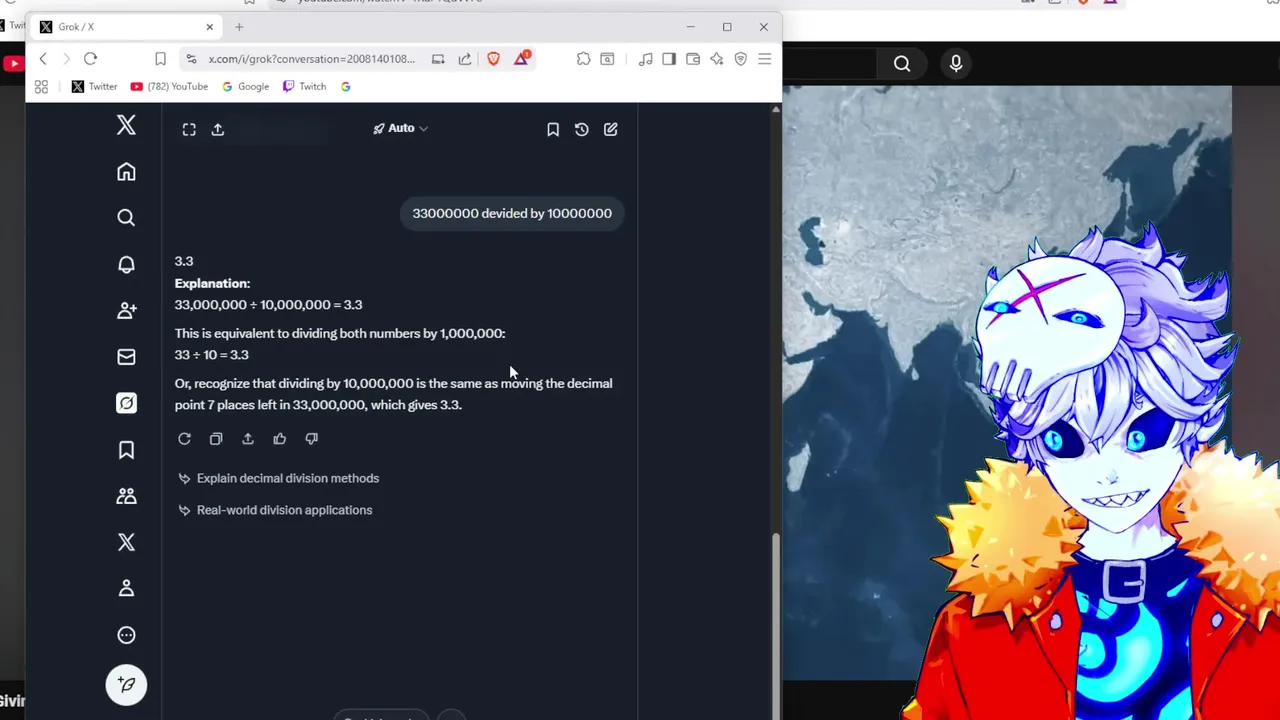Bookmark page with toolbar bookmark icon

(160, 59)
